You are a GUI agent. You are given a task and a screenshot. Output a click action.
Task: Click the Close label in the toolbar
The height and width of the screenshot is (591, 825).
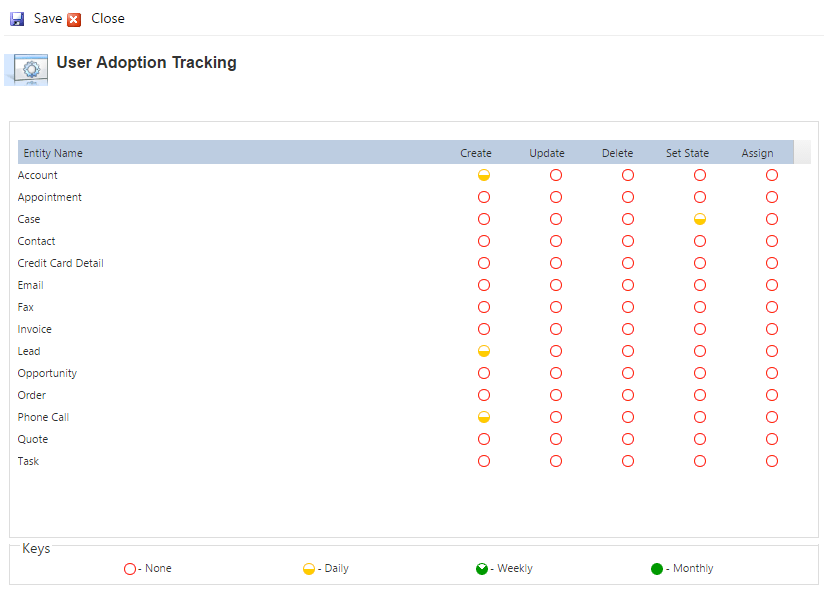[107, 18]
